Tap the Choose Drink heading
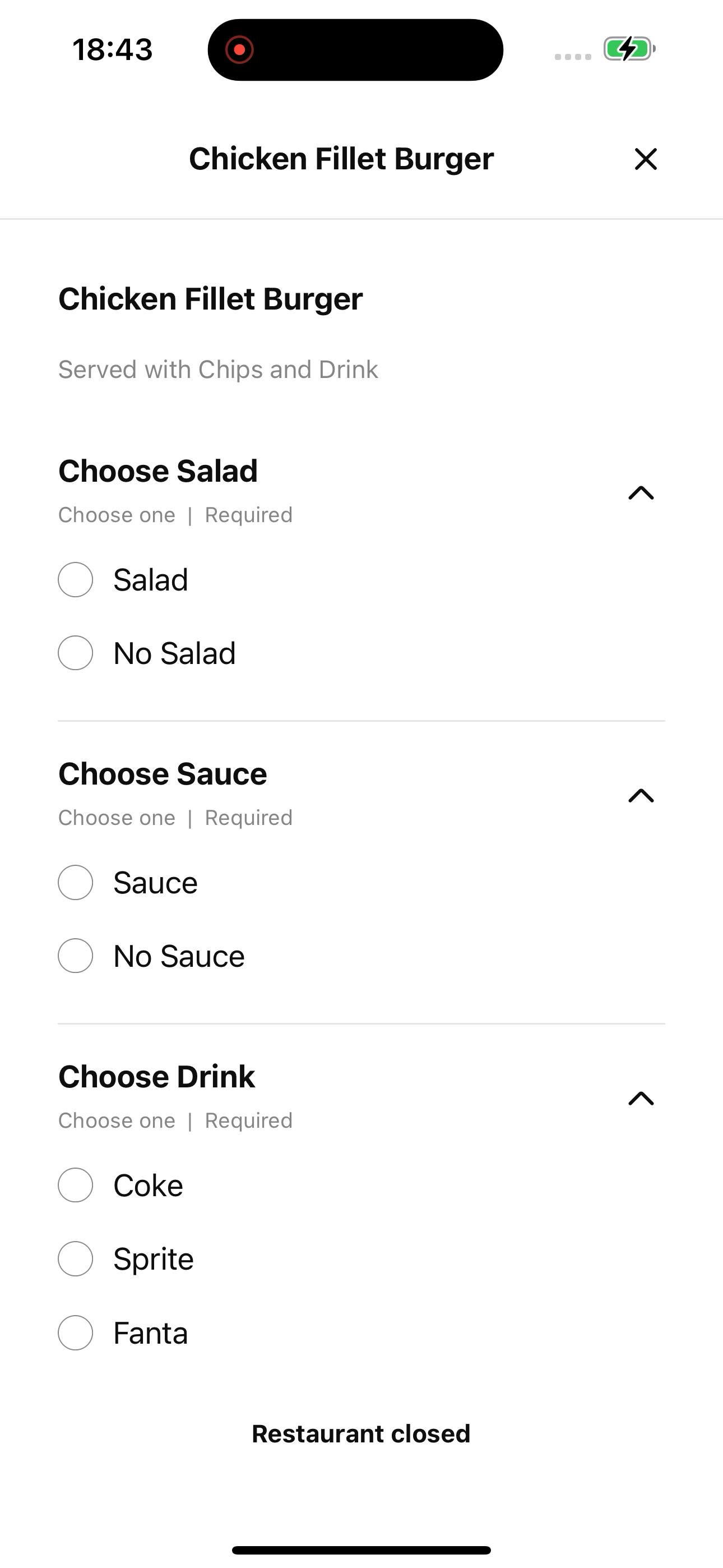Screen dimensions: 723x1568 [x=156, y=1077]
